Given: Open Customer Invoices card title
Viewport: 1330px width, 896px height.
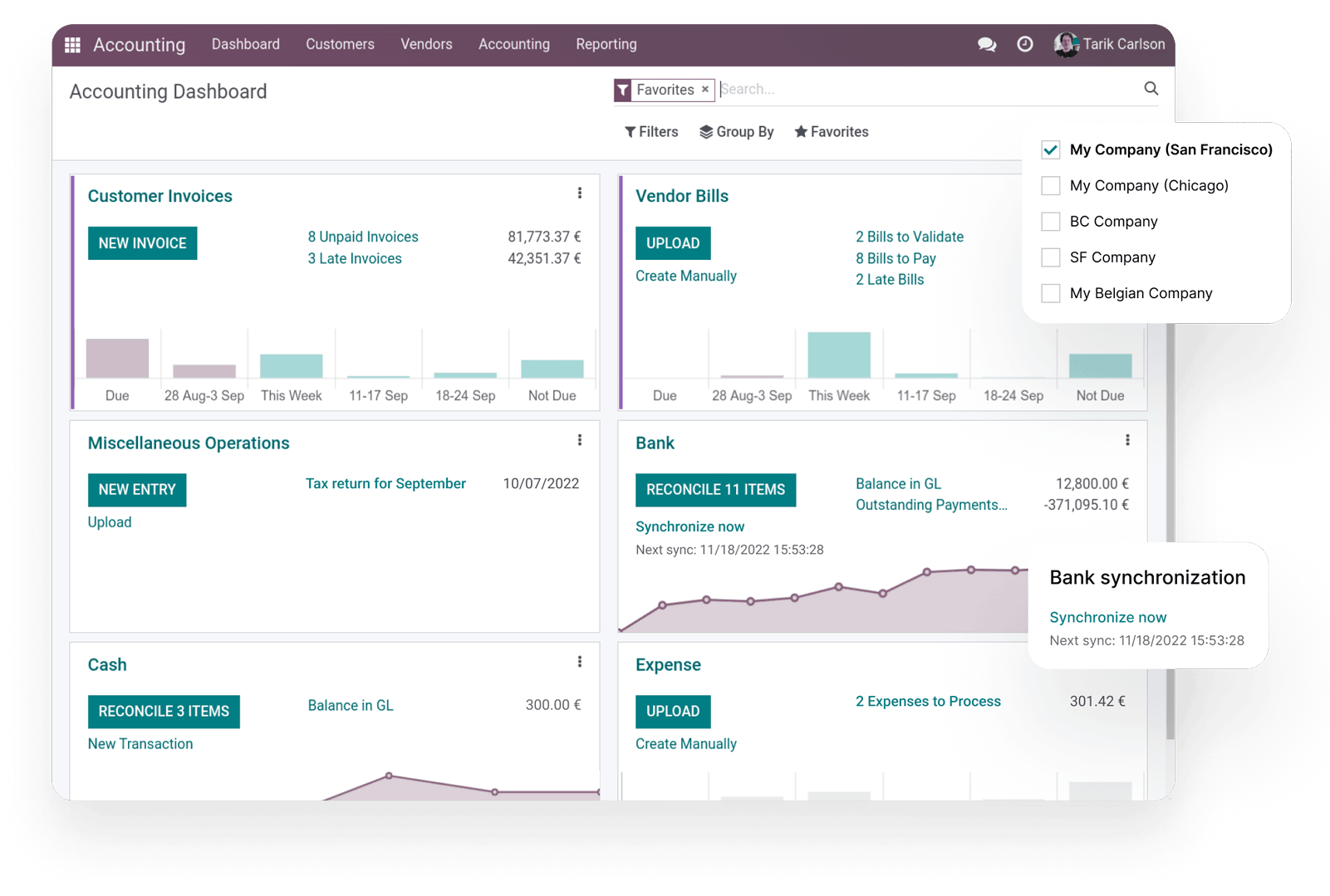Looking at the screenshot, I should pos(160,196).
